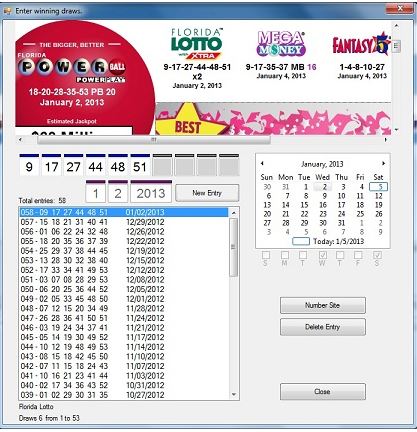Toggle the Monday draw-day checkbox

[x=284, y=255]
